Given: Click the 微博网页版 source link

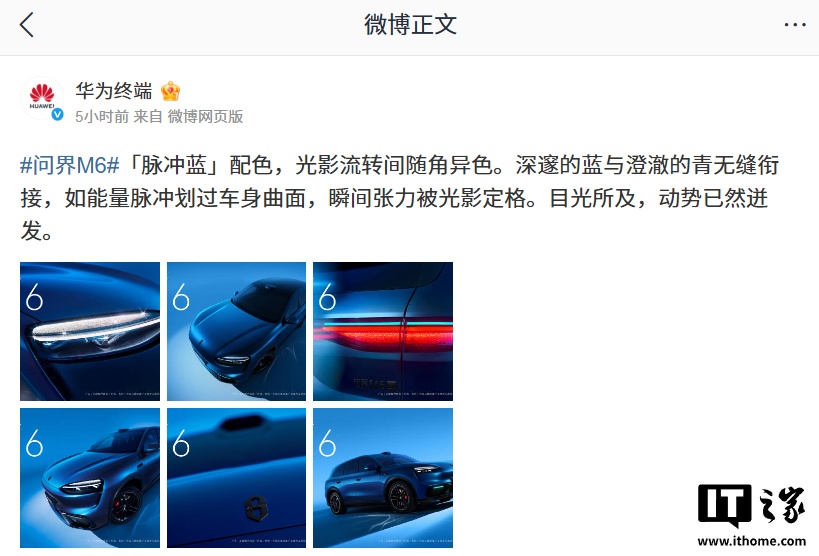Looking at the screenshot, I should [205, 117].
